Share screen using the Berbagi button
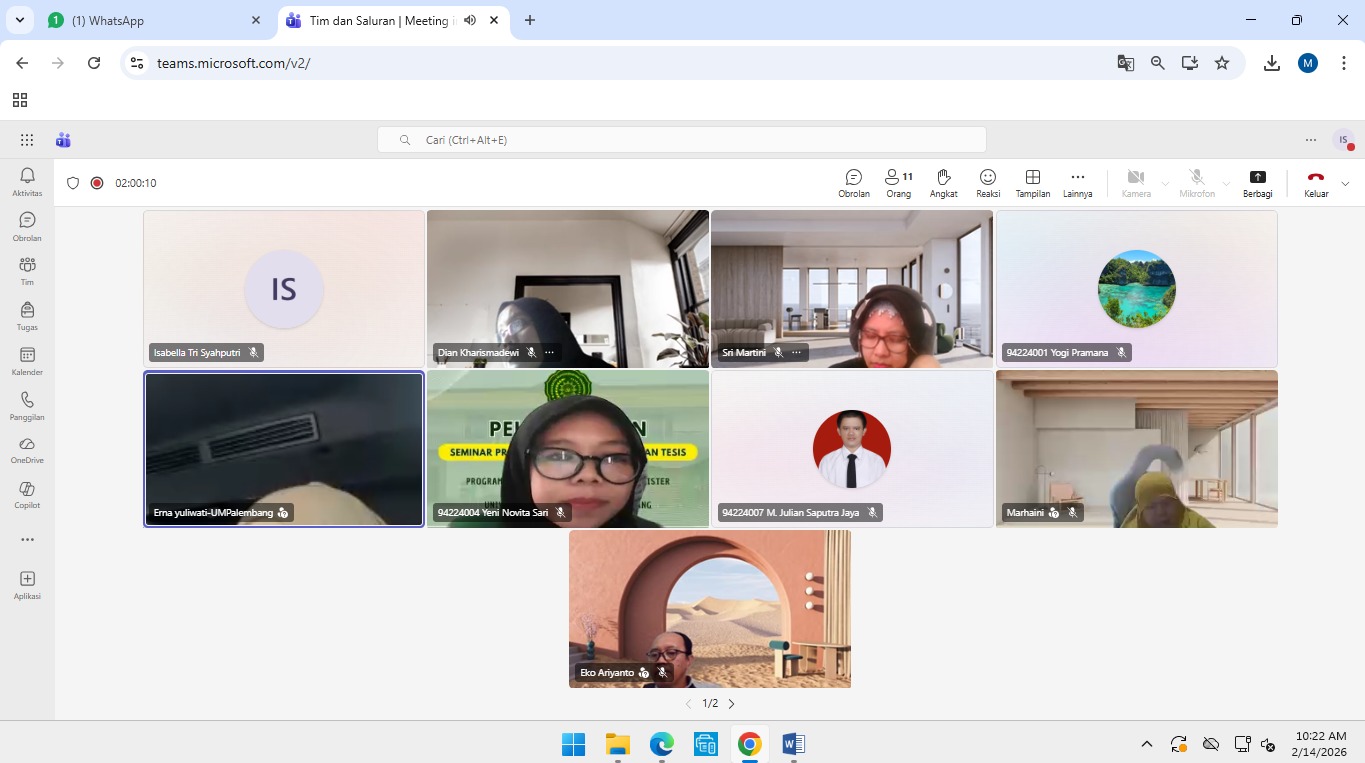 pos(1257,183)
